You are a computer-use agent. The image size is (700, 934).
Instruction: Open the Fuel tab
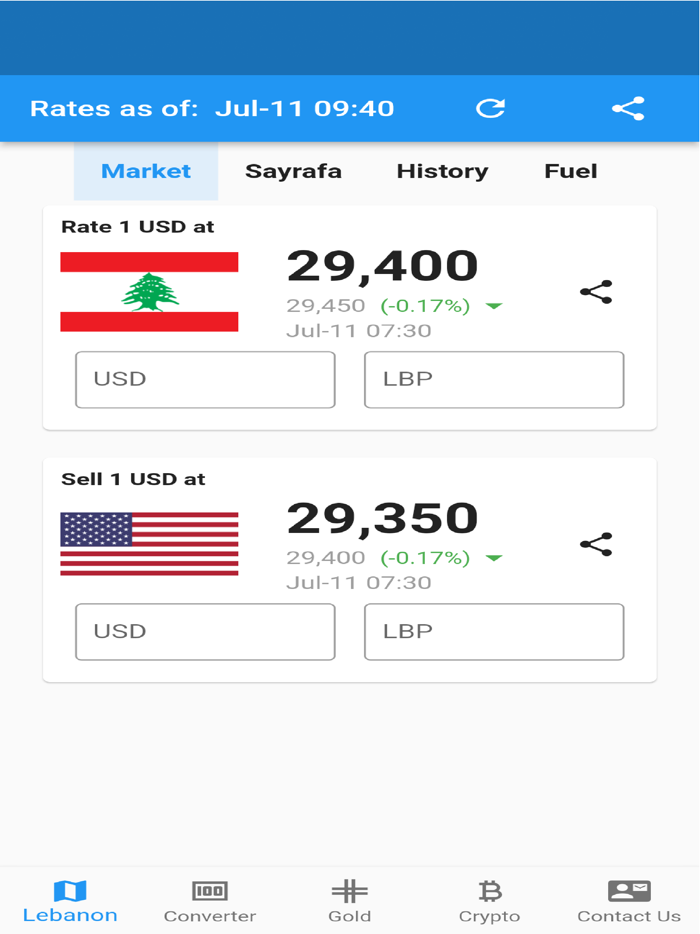(x=570, y=170)
